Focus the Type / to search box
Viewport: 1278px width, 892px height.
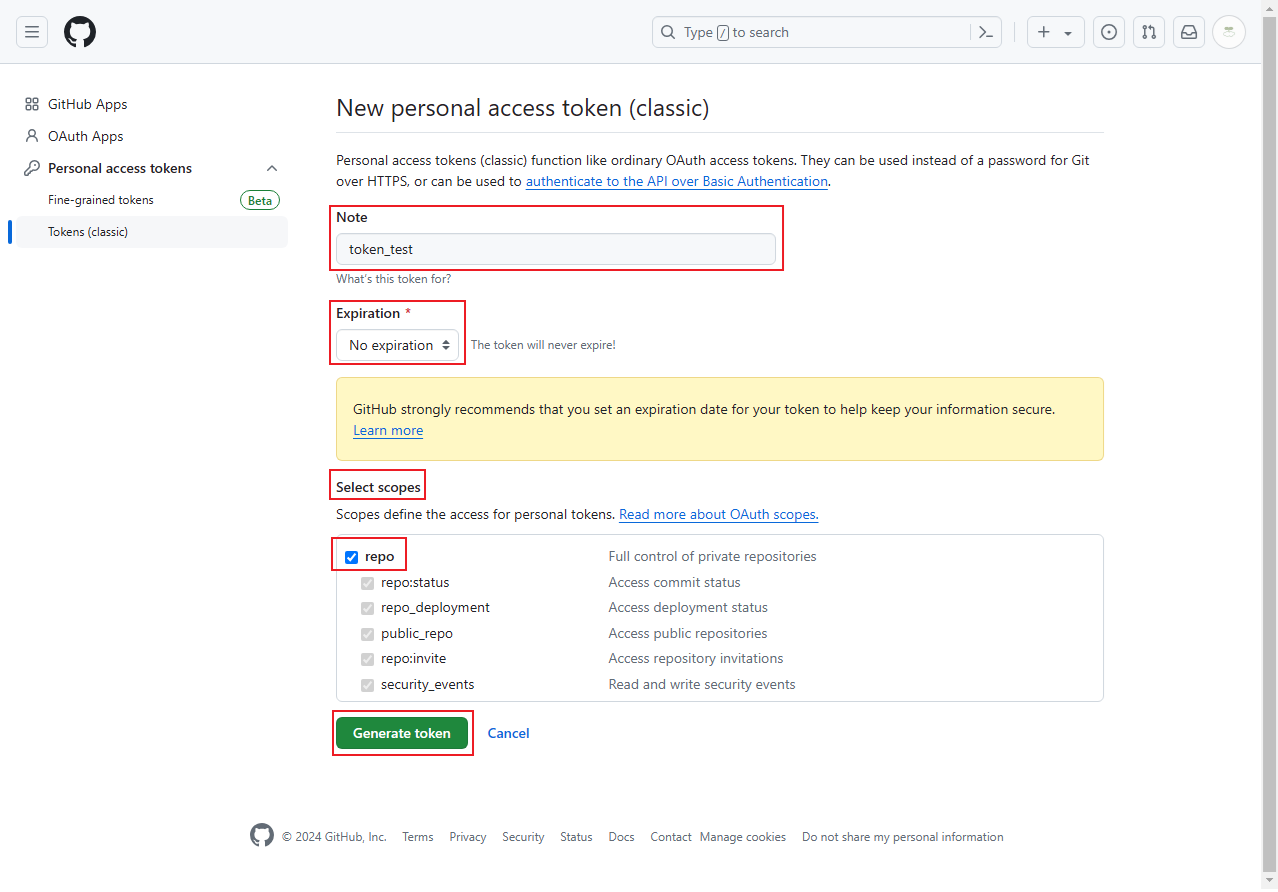click(x=827, y=32)
